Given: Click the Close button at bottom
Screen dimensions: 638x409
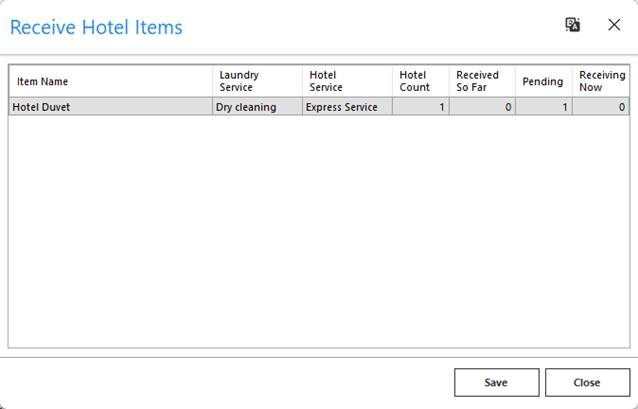Looking at the screenshot, I should coord(587,382).
